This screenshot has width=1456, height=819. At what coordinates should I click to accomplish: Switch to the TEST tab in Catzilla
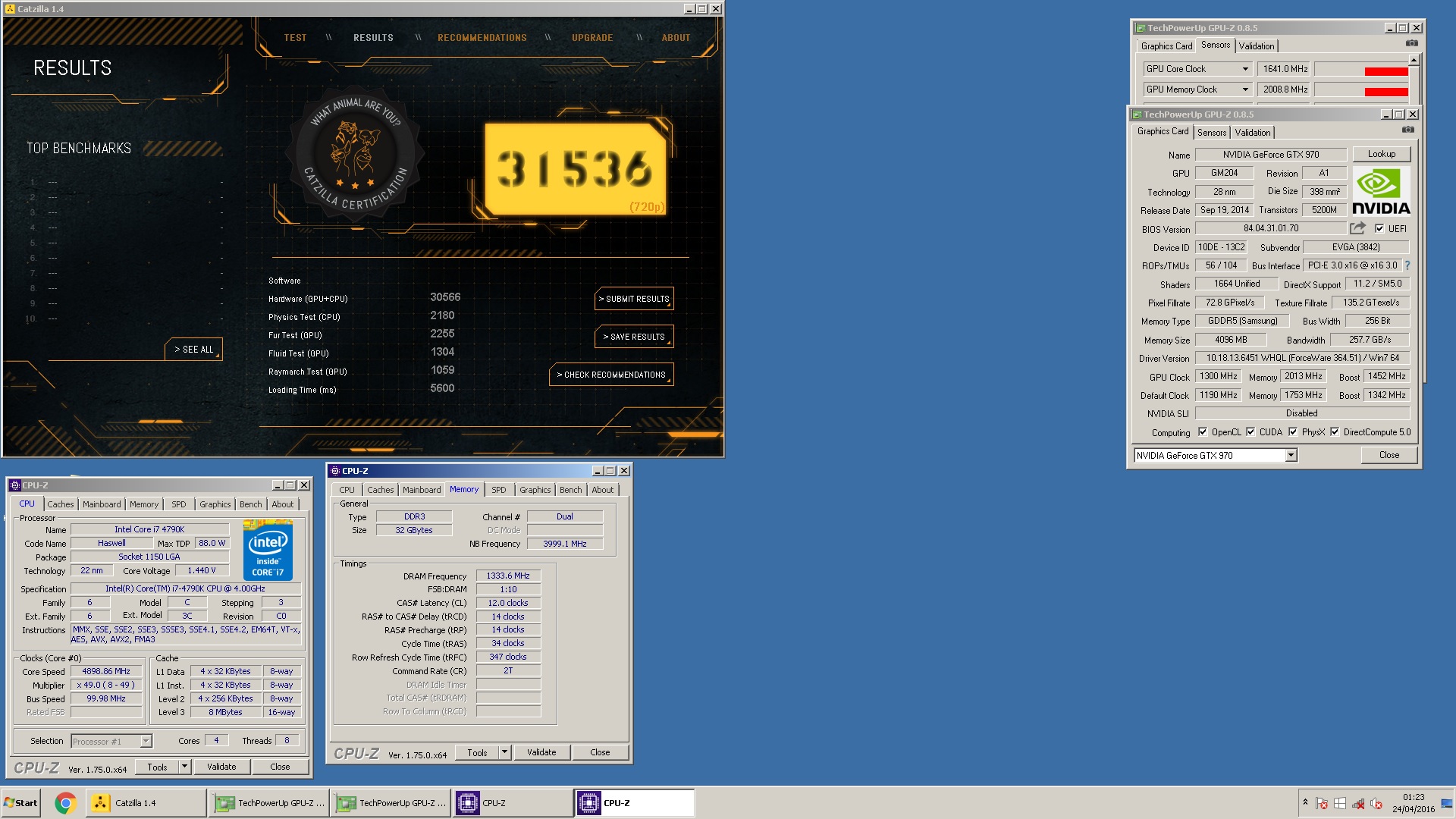295,38
